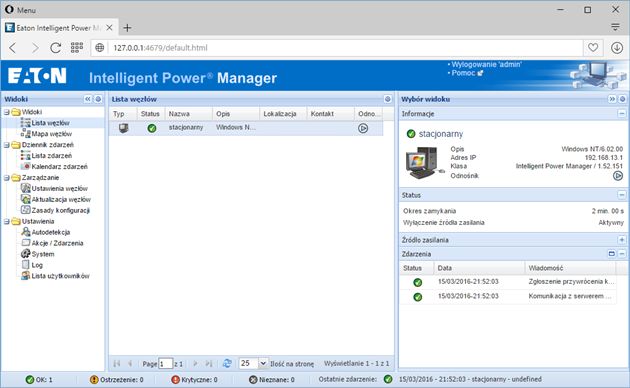The height and width of the screenshot is (388, 630).
Task: Open a new browser tab
Action: tap(127, 28)
